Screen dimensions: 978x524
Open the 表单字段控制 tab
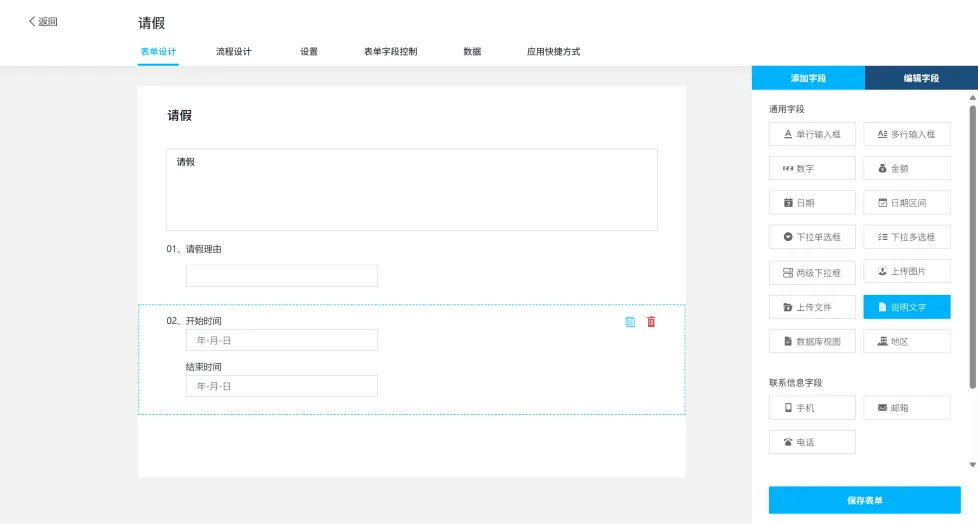[x=390, y=52]
